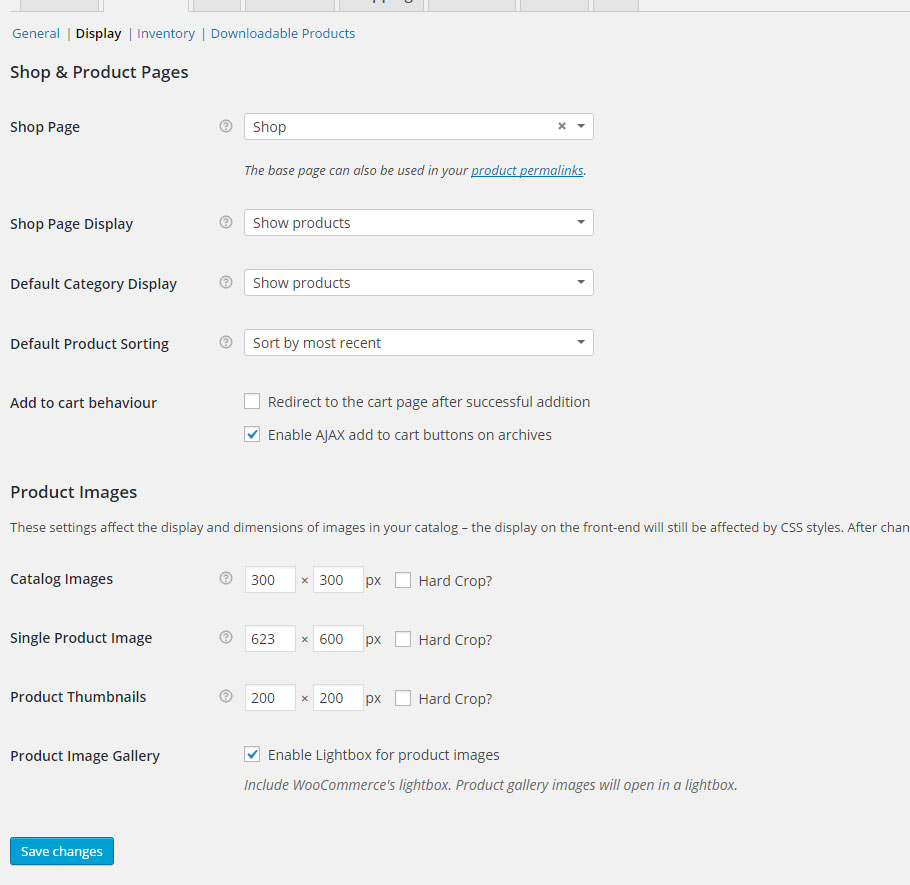
Task: Click help icon for Single Product Image
Action: point(226,637)
